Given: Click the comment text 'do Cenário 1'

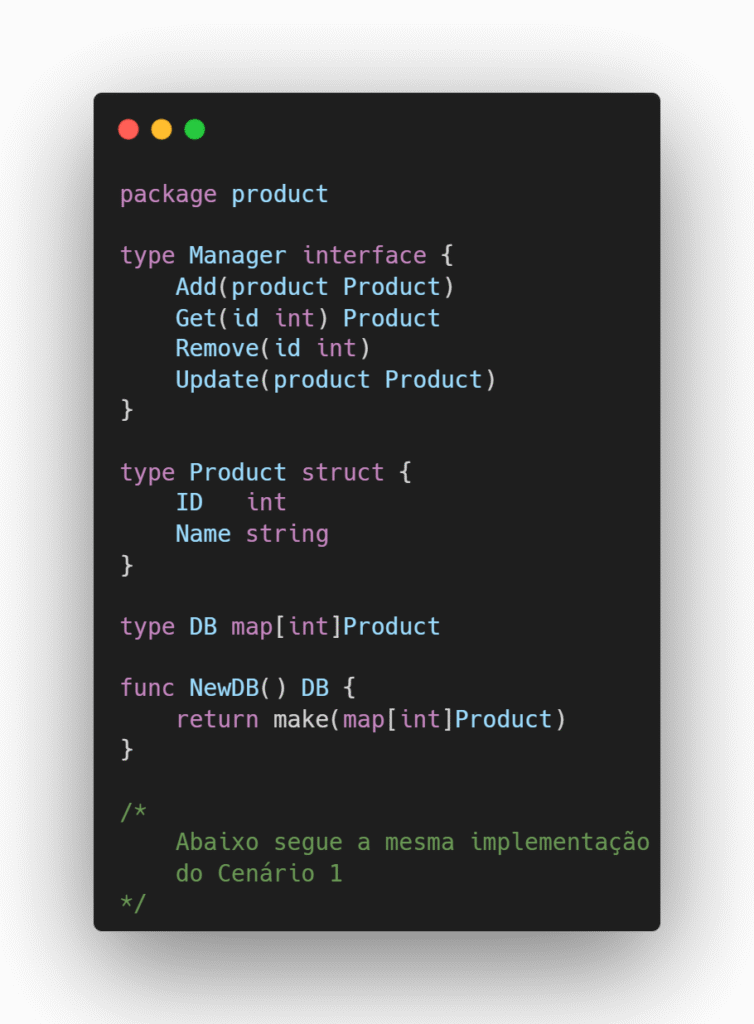Looking at the screenshot, I should [x=259, y=873].
